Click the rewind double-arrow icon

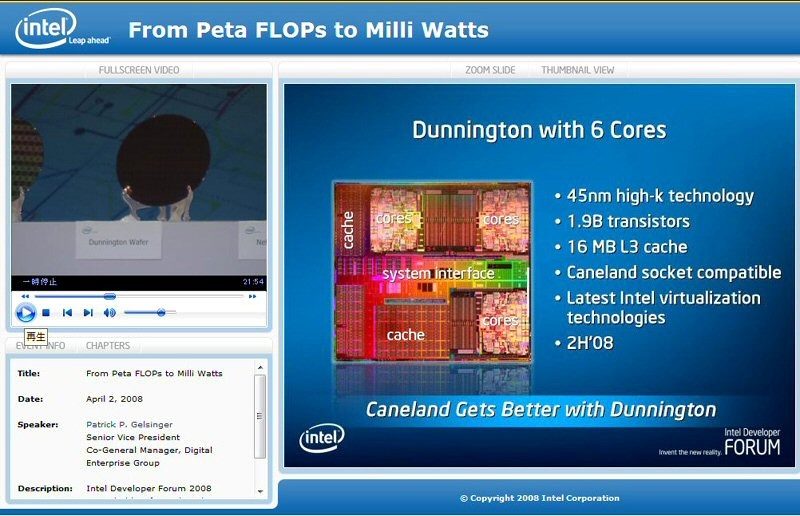click(x=25, y=296)
